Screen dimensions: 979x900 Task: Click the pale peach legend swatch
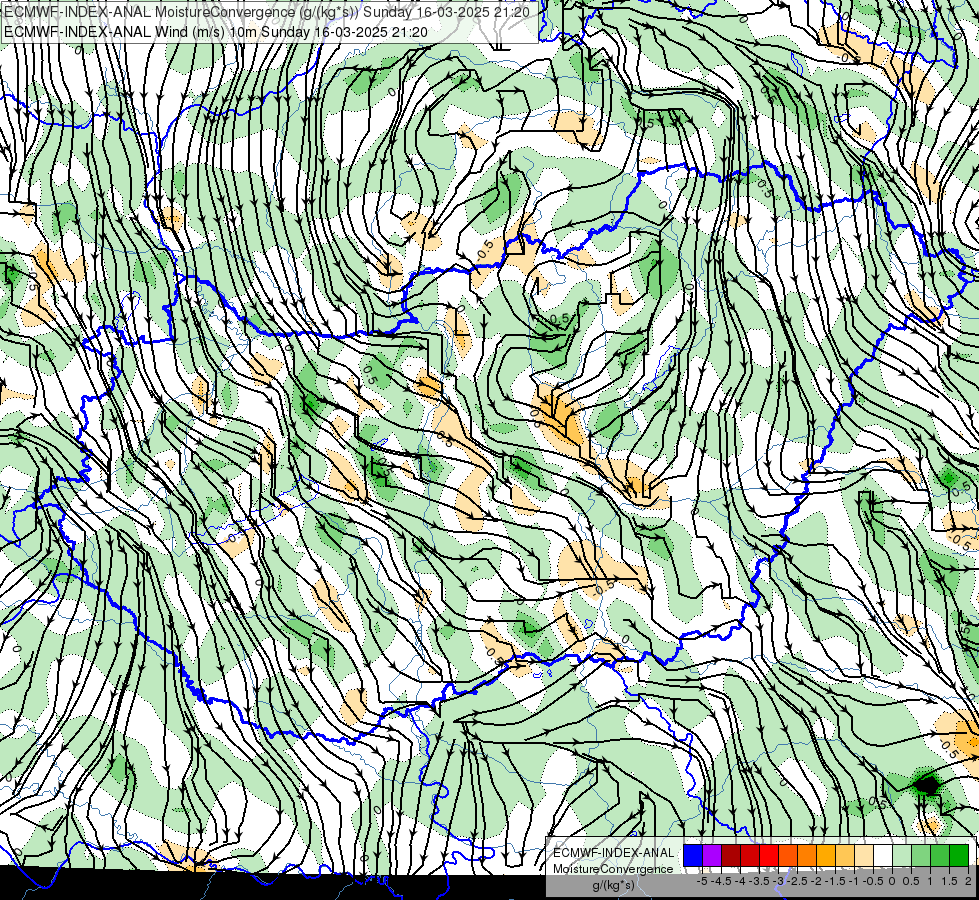tap(864, 855)
